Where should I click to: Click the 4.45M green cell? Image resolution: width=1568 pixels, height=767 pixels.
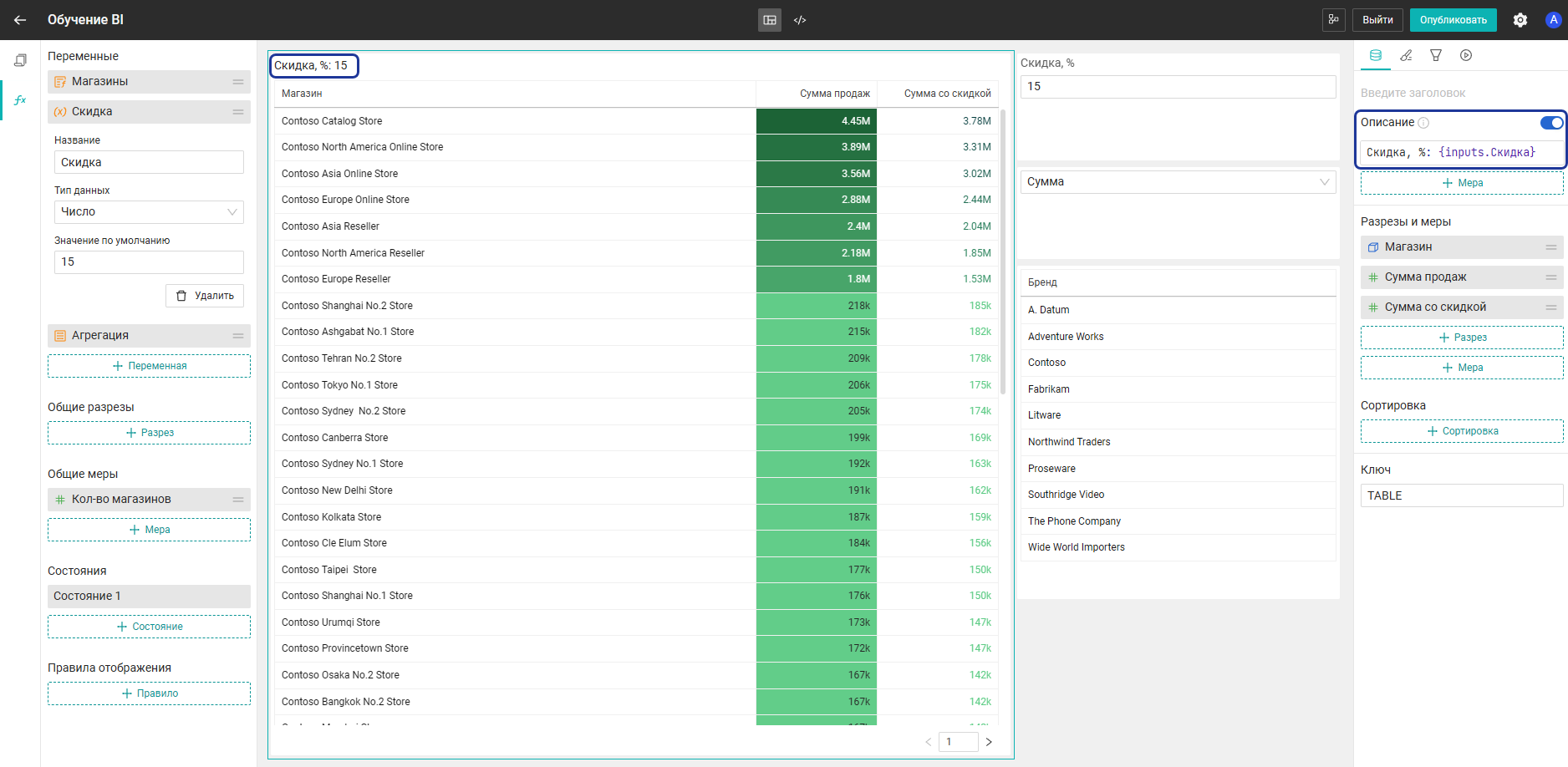point(817,121)
